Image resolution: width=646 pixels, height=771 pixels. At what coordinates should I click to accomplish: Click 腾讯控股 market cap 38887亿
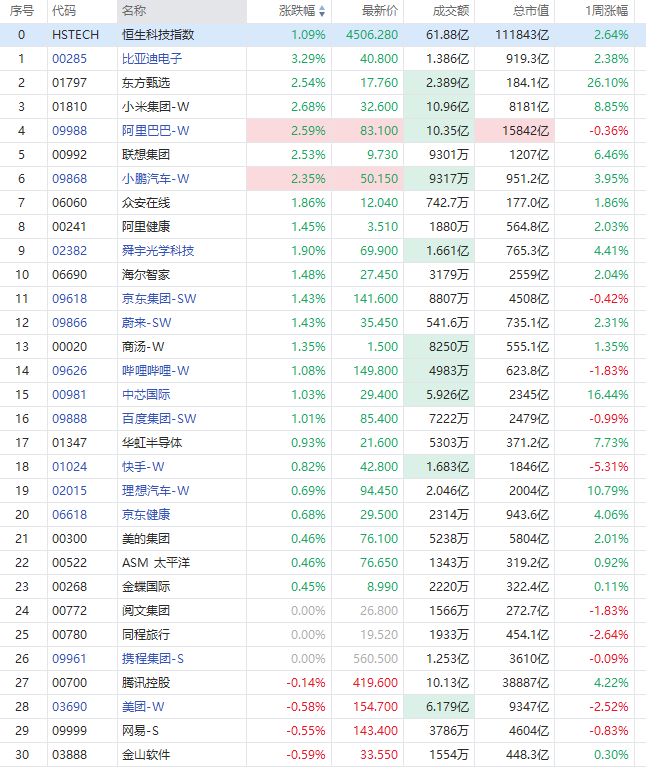(x=526, y=682)
